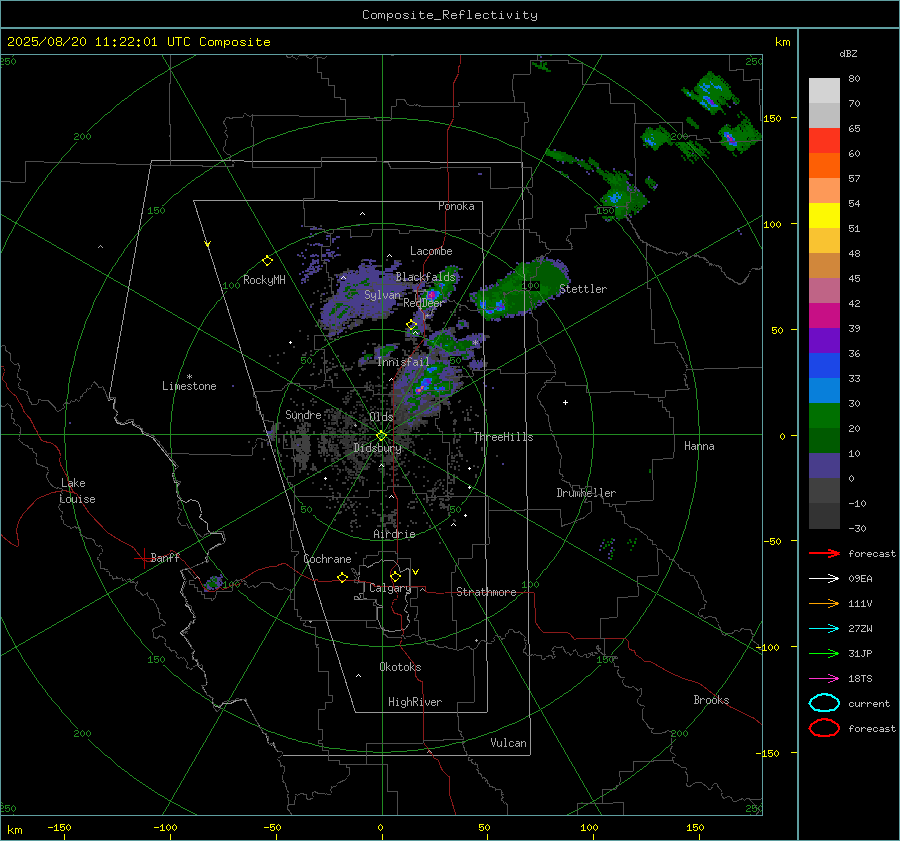Viewport: 900px width, 841px height.
Task: Click the 'Strathmore' city label
Action: click(x=486, y=592)
